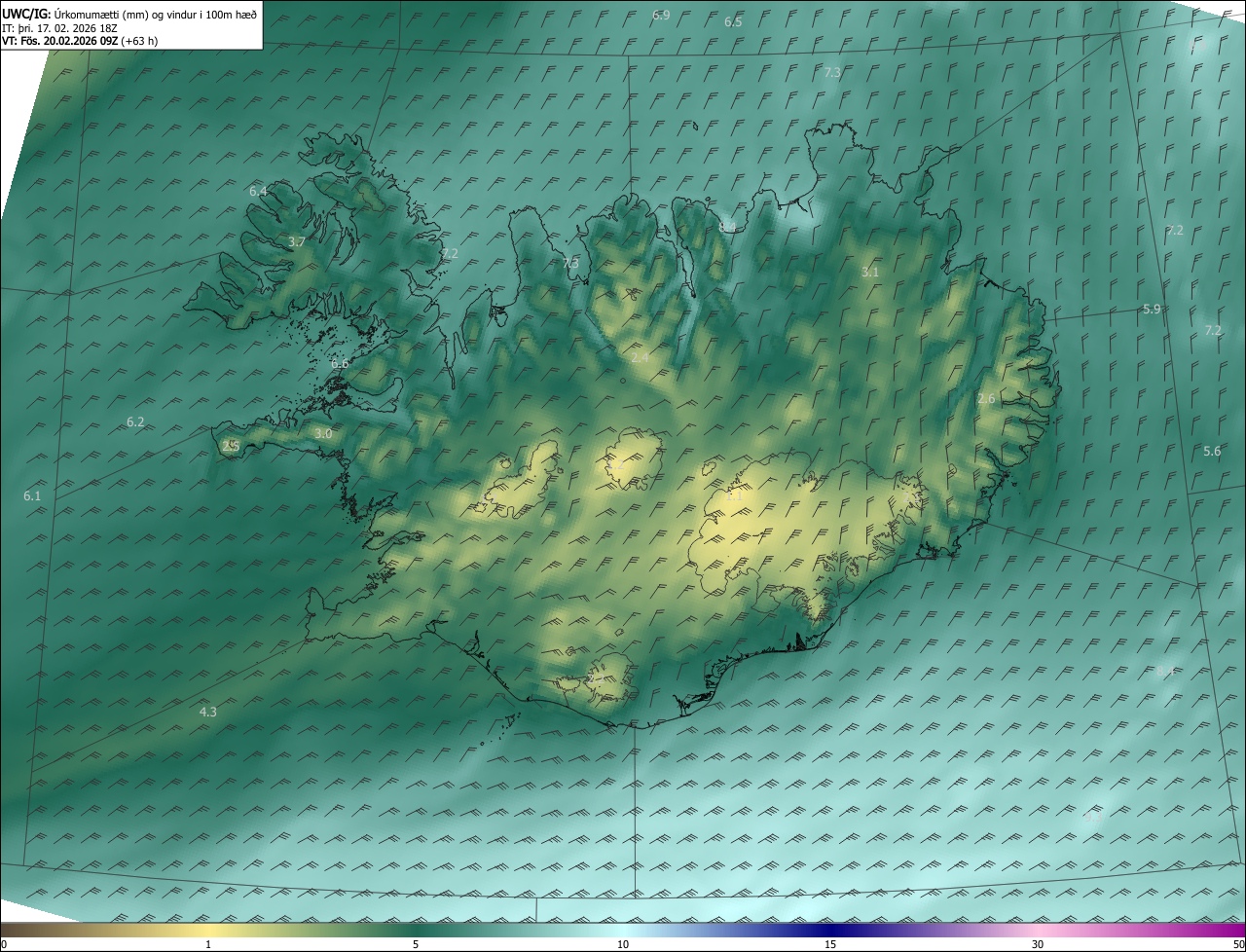The height and width of the screenshot is (952, 1246).
Task: Click the 2.6 value label
Action: tap(986, 398)
